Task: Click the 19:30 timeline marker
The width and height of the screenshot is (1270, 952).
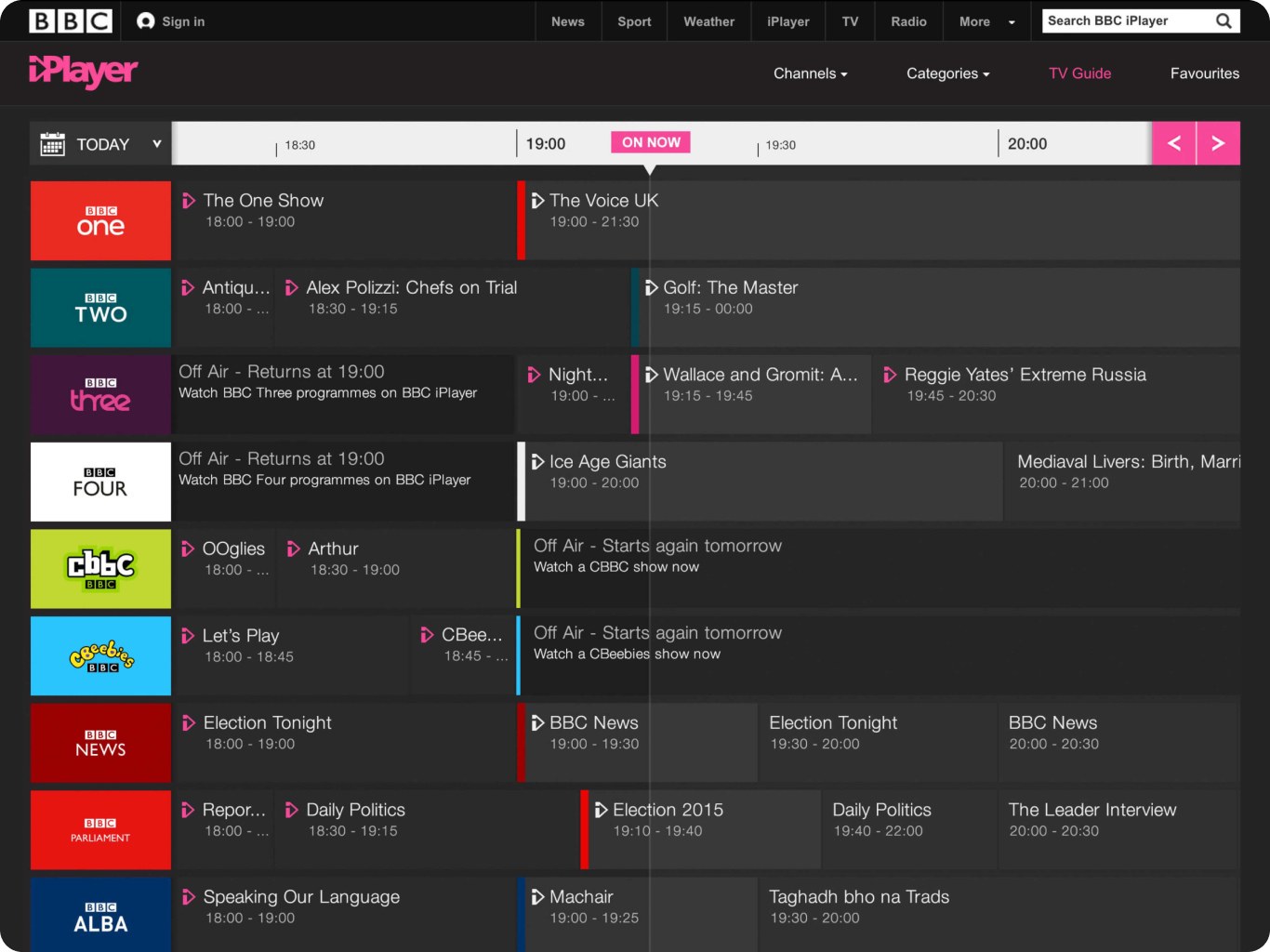Action: (781, 145)
